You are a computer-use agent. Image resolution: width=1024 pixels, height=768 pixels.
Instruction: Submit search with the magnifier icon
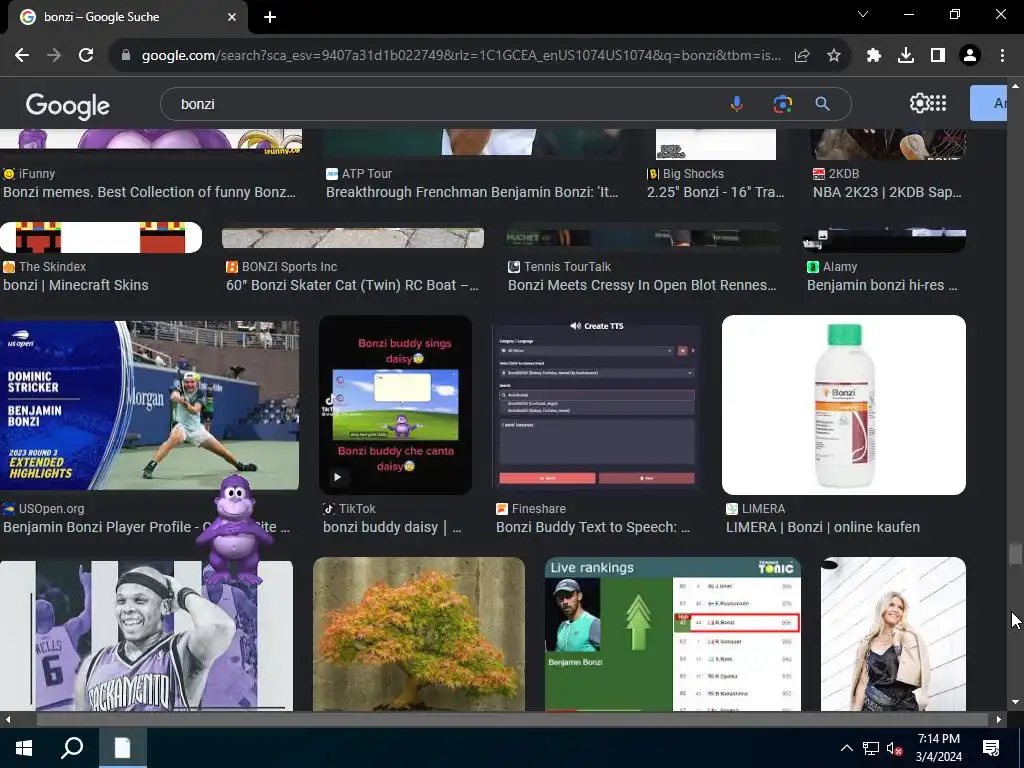tap(822, 104)
